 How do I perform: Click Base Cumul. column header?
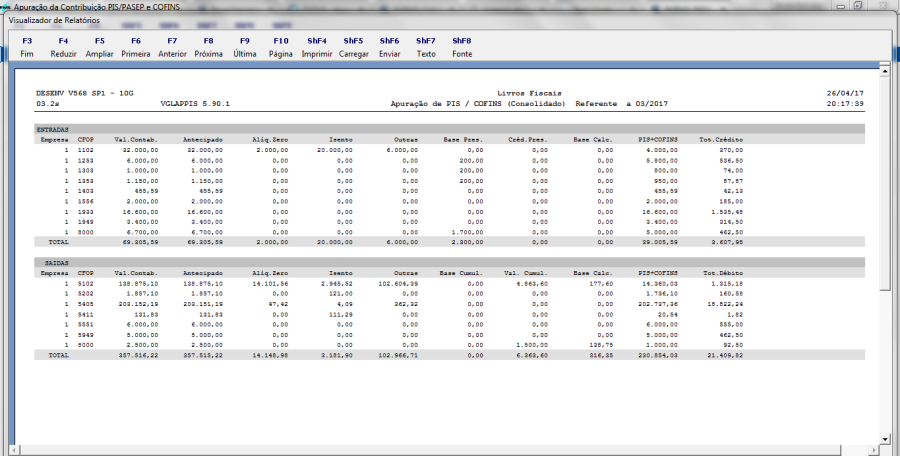click(x=461, y=273)
